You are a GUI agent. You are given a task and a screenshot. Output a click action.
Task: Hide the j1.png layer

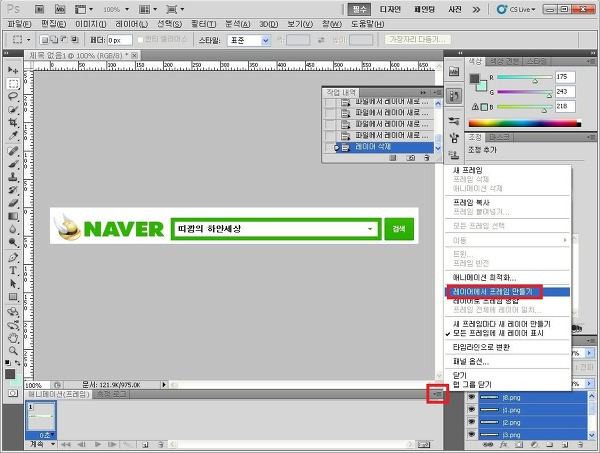(471, 410)
